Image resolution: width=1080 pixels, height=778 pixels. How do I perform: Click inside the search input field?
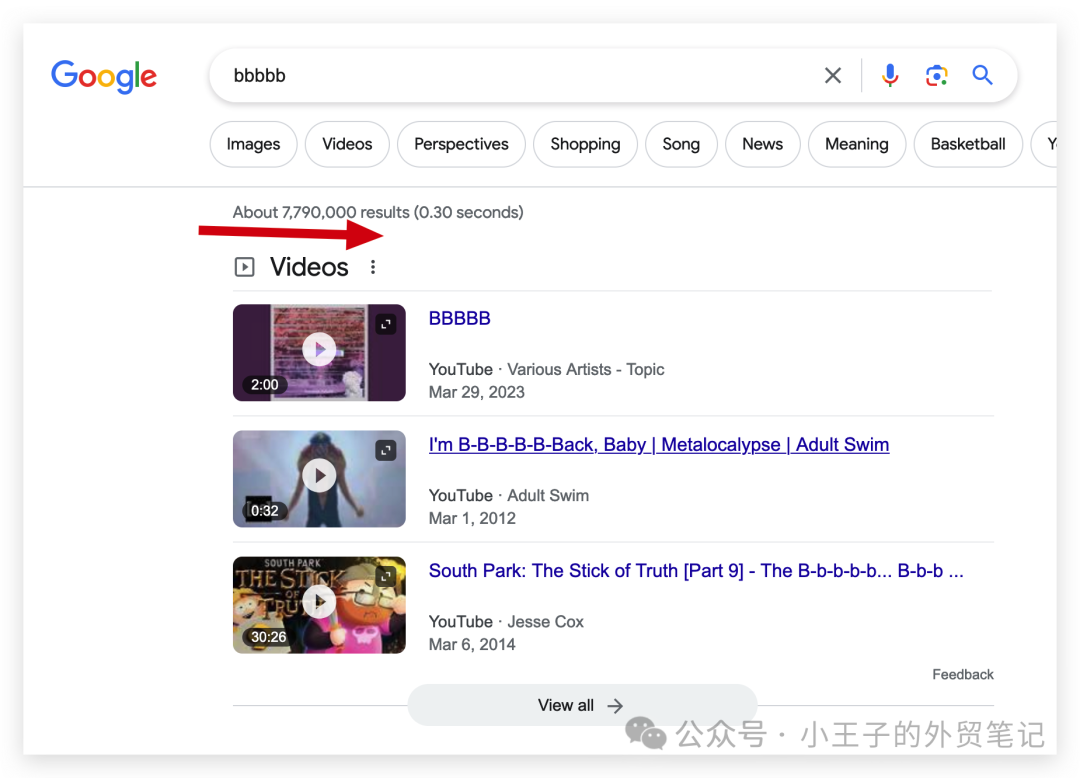pos(500,75)
